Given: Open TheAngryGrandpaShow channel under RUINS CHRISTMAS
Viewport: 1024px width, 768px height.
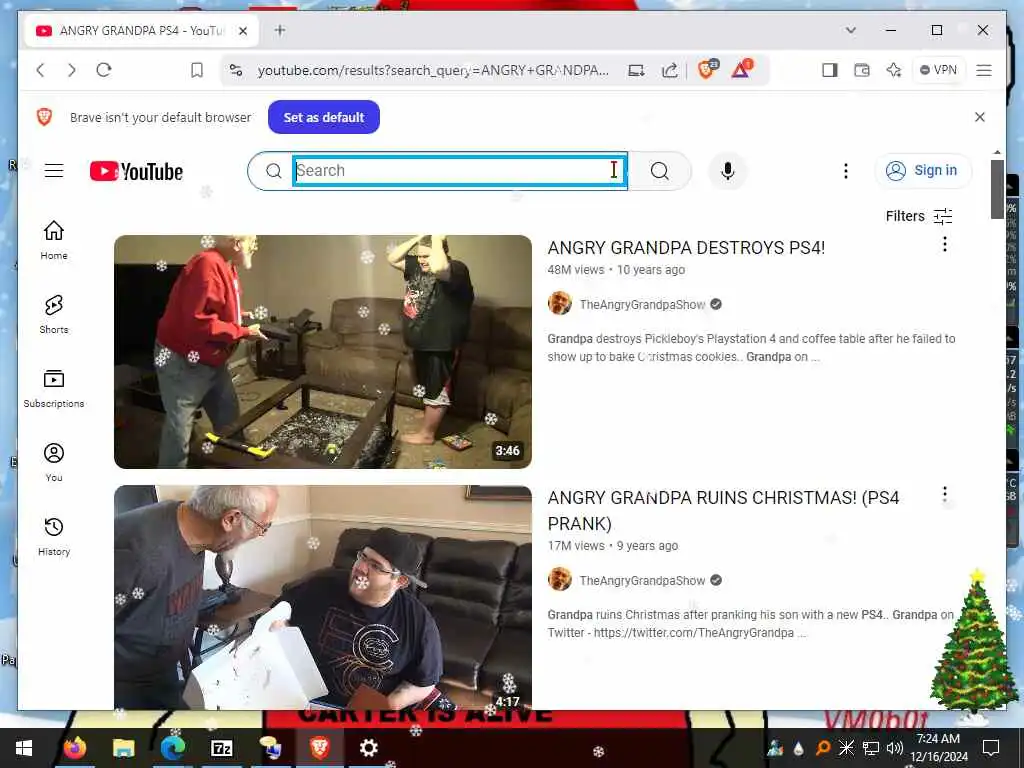Looking at the screenshot, I should (642, 581).
